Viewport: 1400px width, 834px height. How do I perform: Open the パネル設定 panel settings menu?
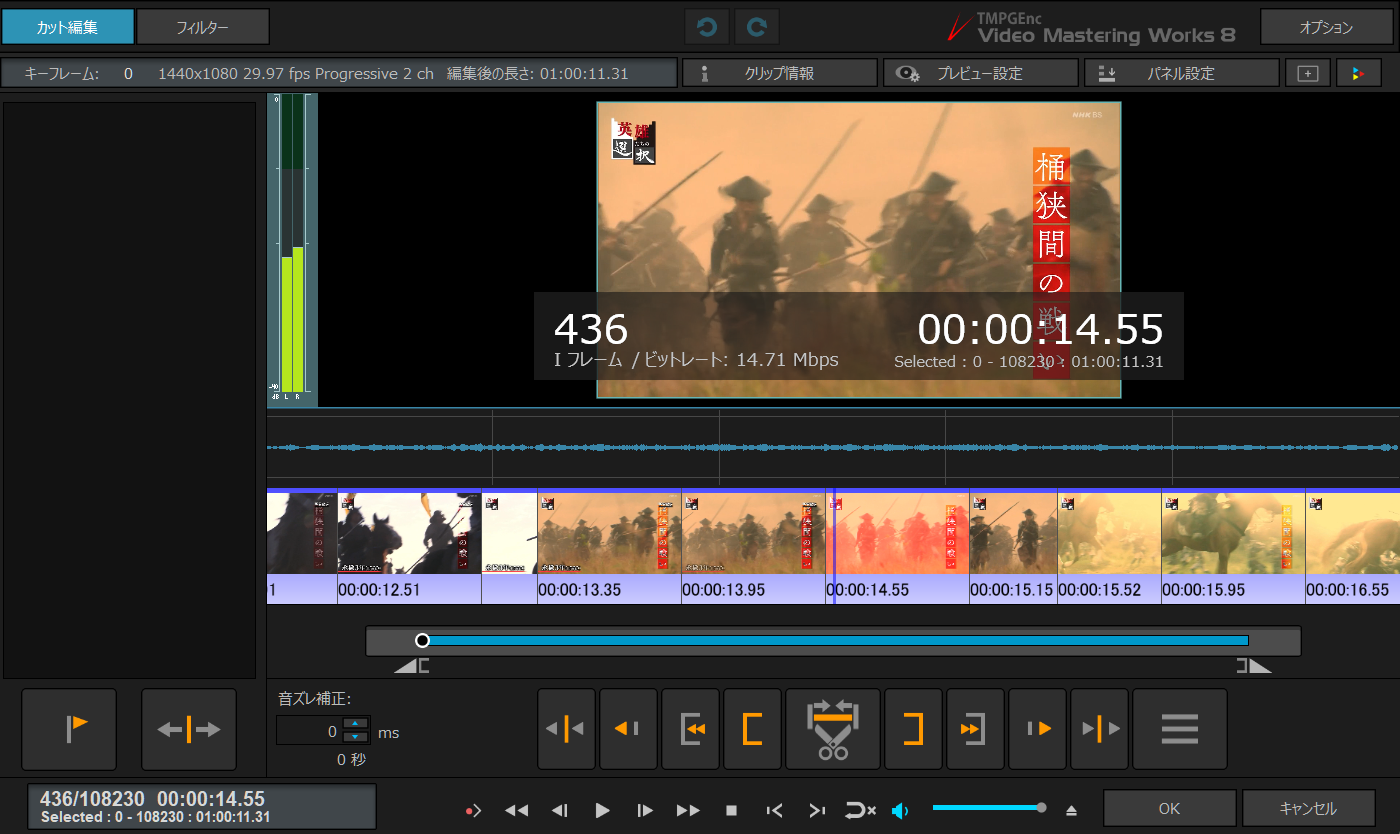pyautogui.click(x=1181, y=73)
